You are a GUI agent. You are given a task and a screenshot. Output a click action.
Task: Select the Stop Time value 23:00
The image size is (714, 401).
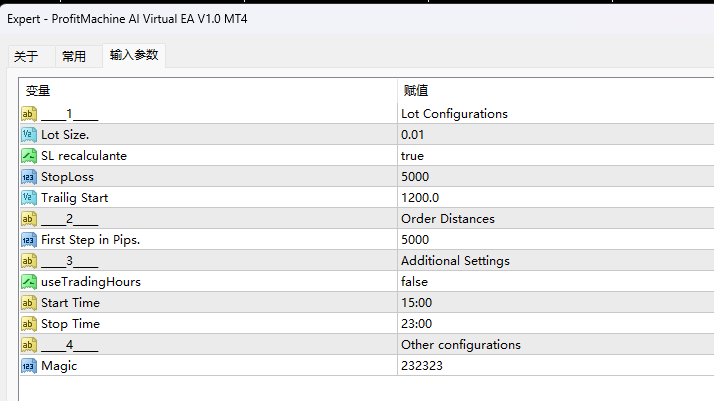(416, 324)
